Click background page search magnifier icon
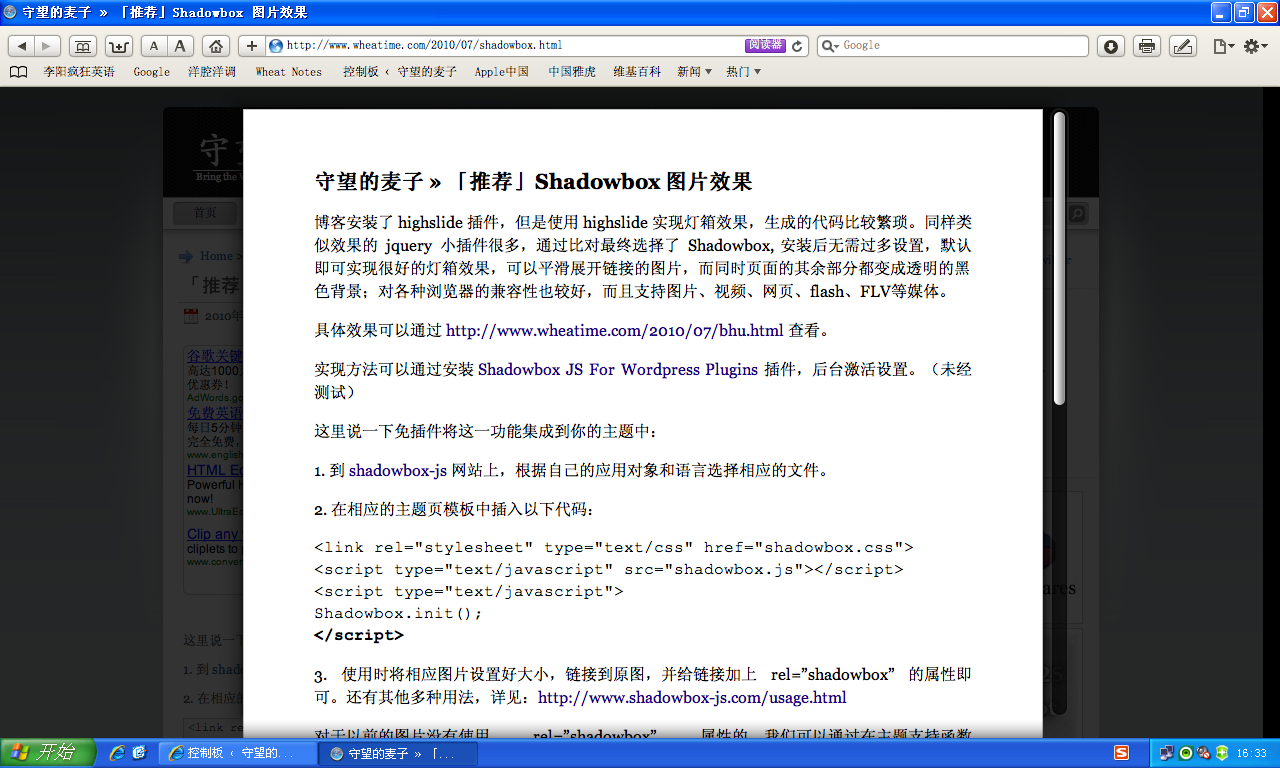The width and height of the screenshot is (1280, 768). pos(1078,213)
